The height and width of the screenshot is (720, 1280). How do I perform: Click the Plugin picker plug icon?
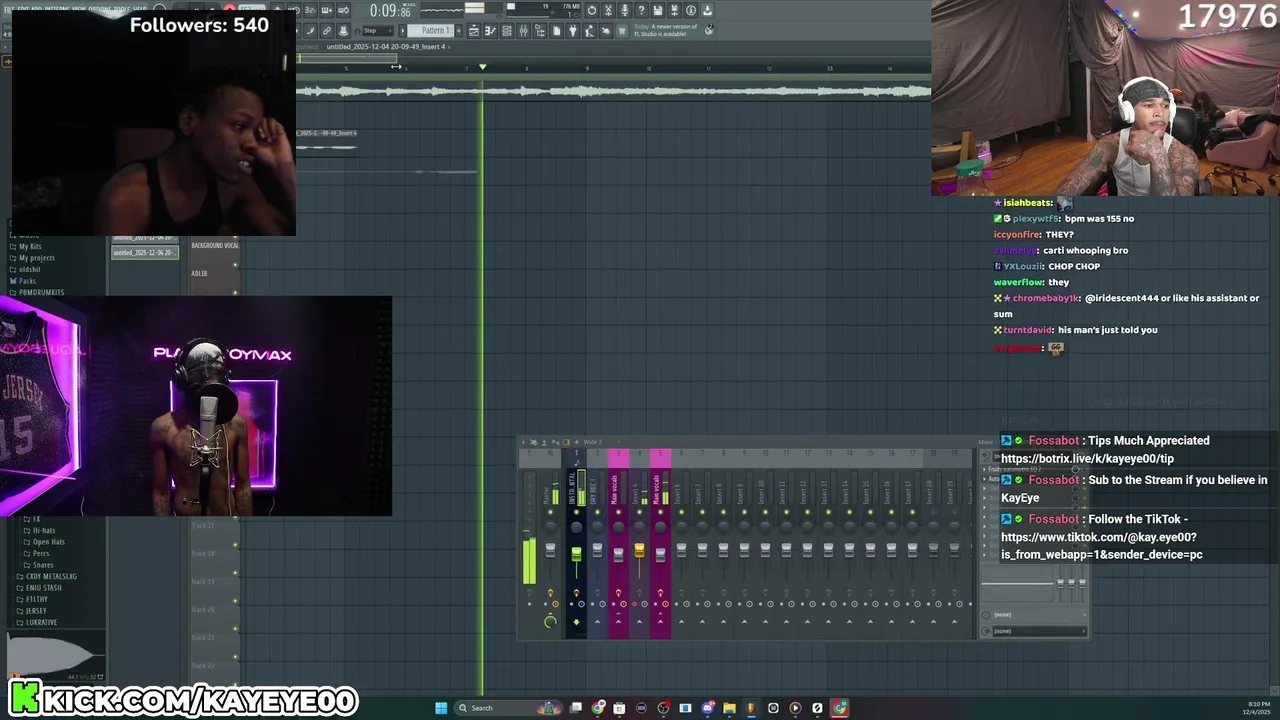click(573, 31)
